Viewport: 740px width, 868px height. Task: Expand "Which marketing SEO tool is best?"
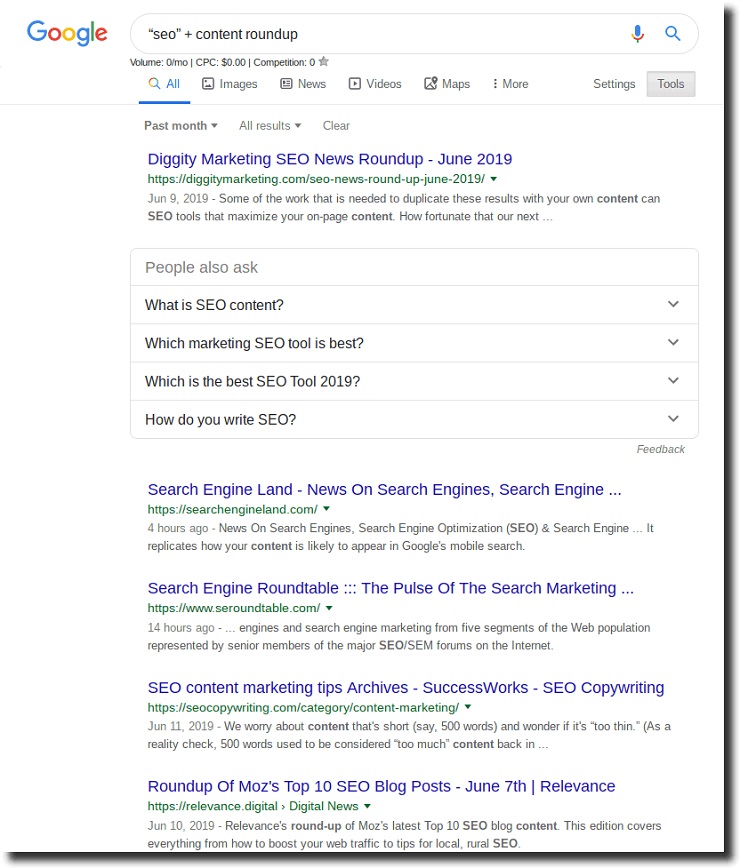pos(414,343)
